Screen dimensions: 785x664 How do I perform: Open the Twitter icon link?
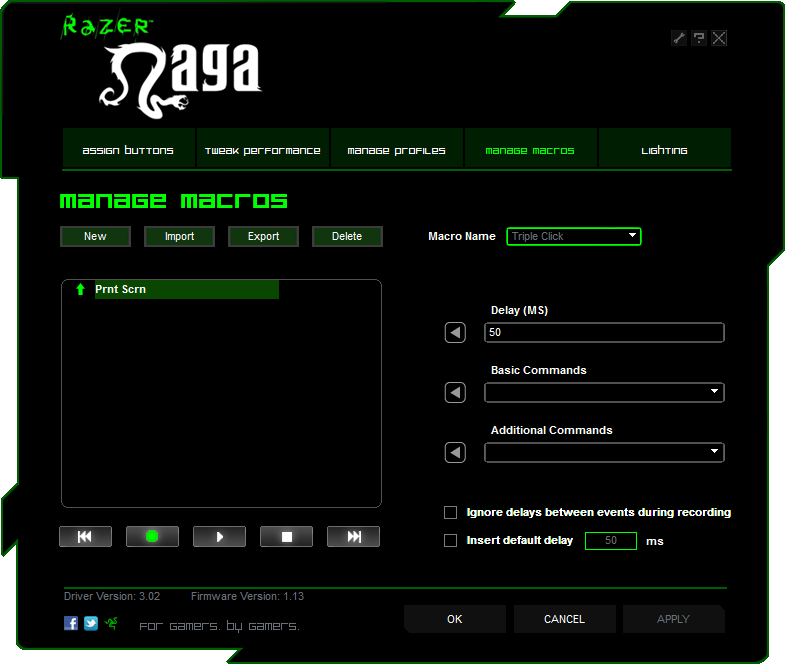coord(91,623)
